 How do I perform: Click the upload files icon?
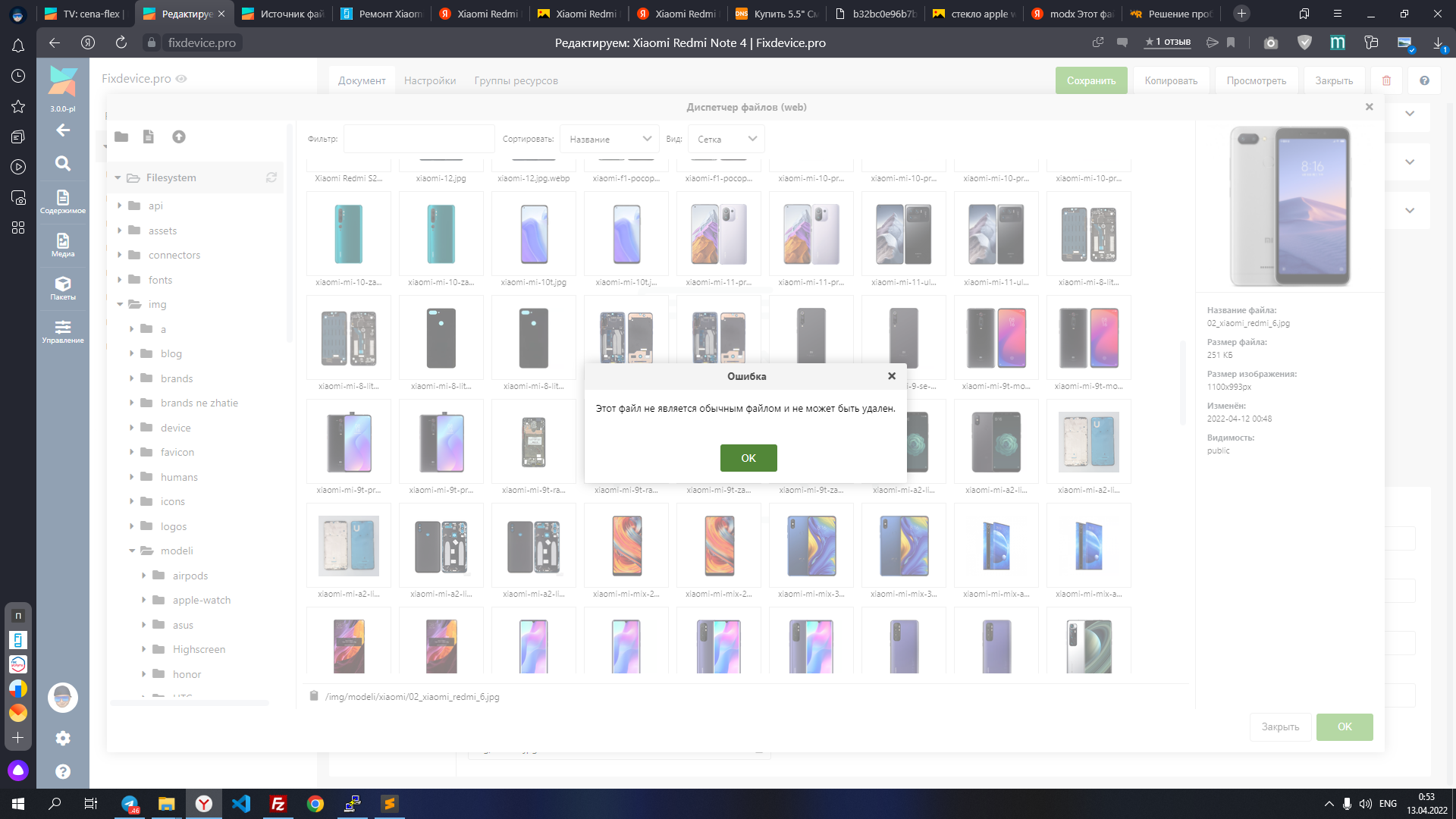[179, 136]
